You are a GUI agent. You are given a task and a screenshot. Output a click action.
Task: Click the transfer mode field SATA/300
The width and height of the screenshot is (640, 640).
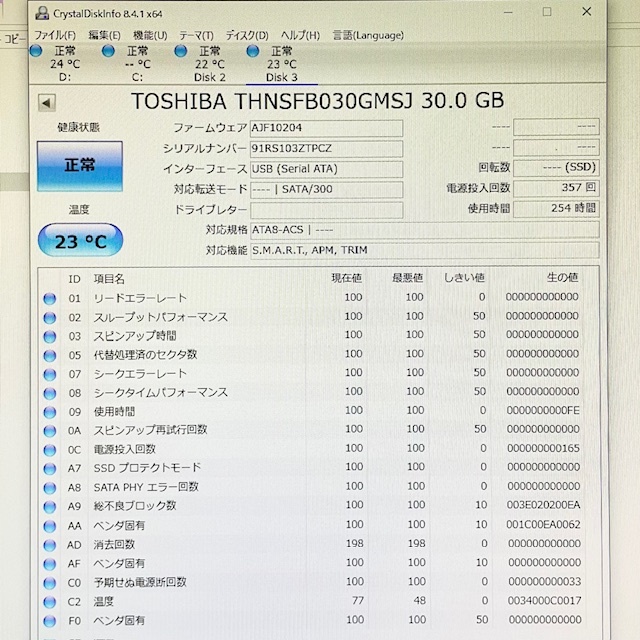(327, 189)
